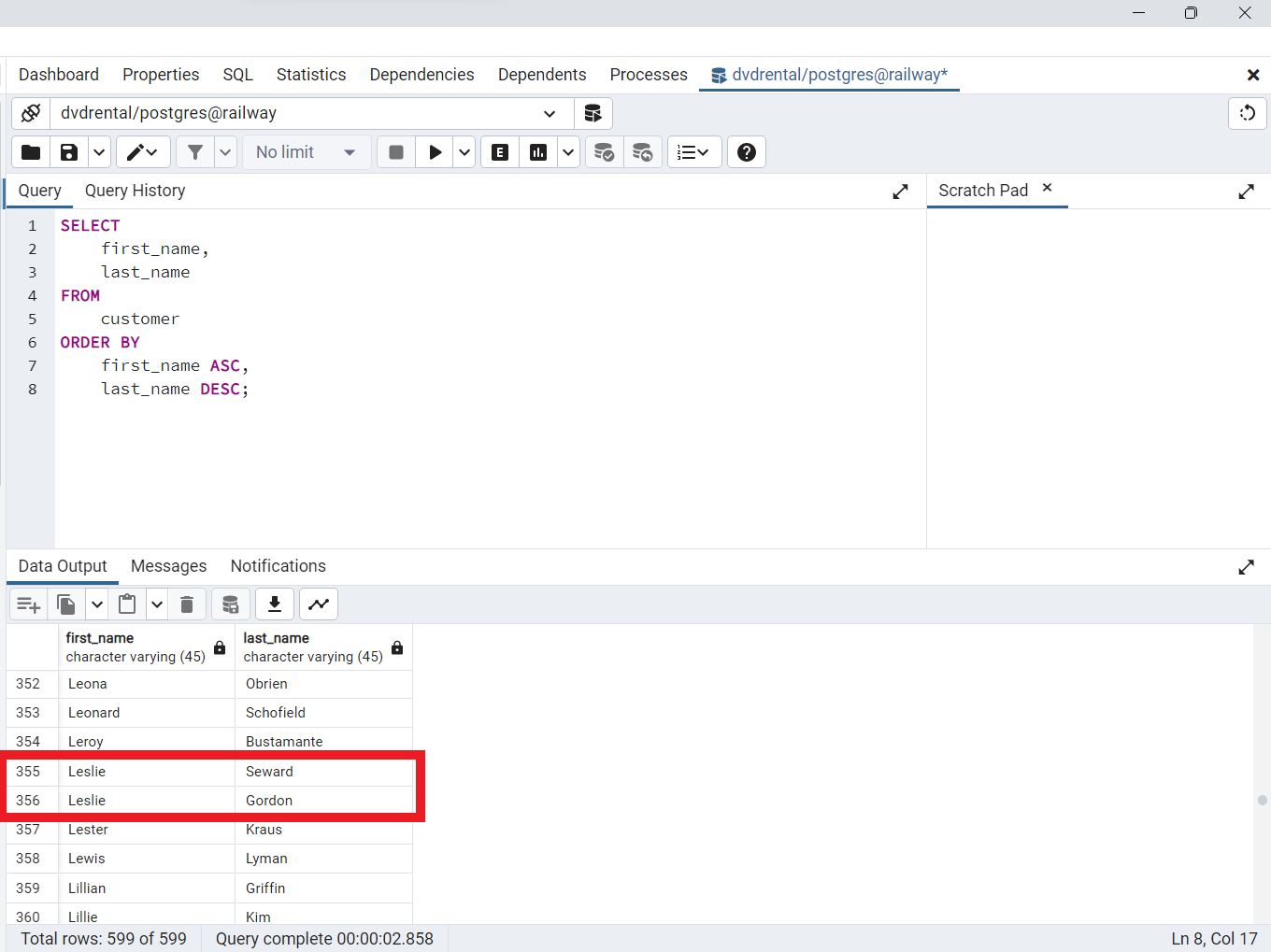Select the Data Output tab
This screenshot has height=952, width=1271.
click(x=63, y=566)
